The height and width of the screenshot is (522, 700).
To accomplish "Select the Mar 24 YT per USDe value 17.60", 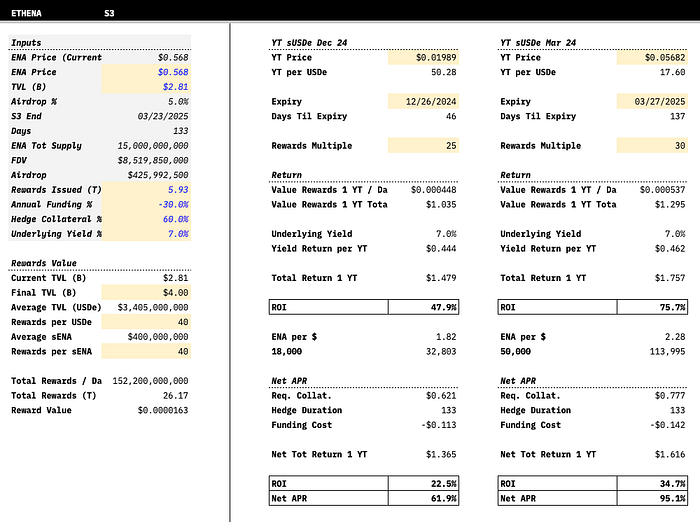I will 673,72.
